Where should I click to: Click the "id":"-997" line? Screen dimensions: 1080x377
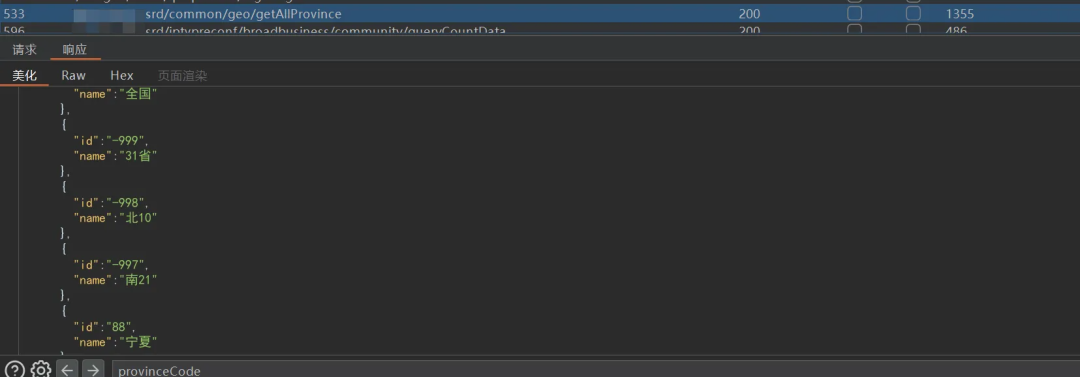click(x=110, y=265)
